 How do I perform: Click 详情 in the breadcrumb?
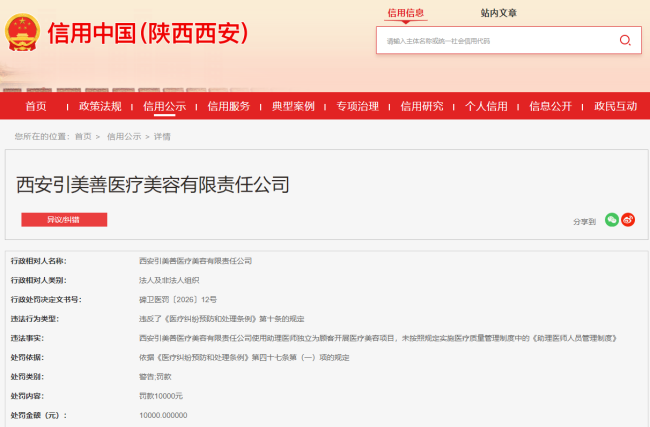coord(162,136)
